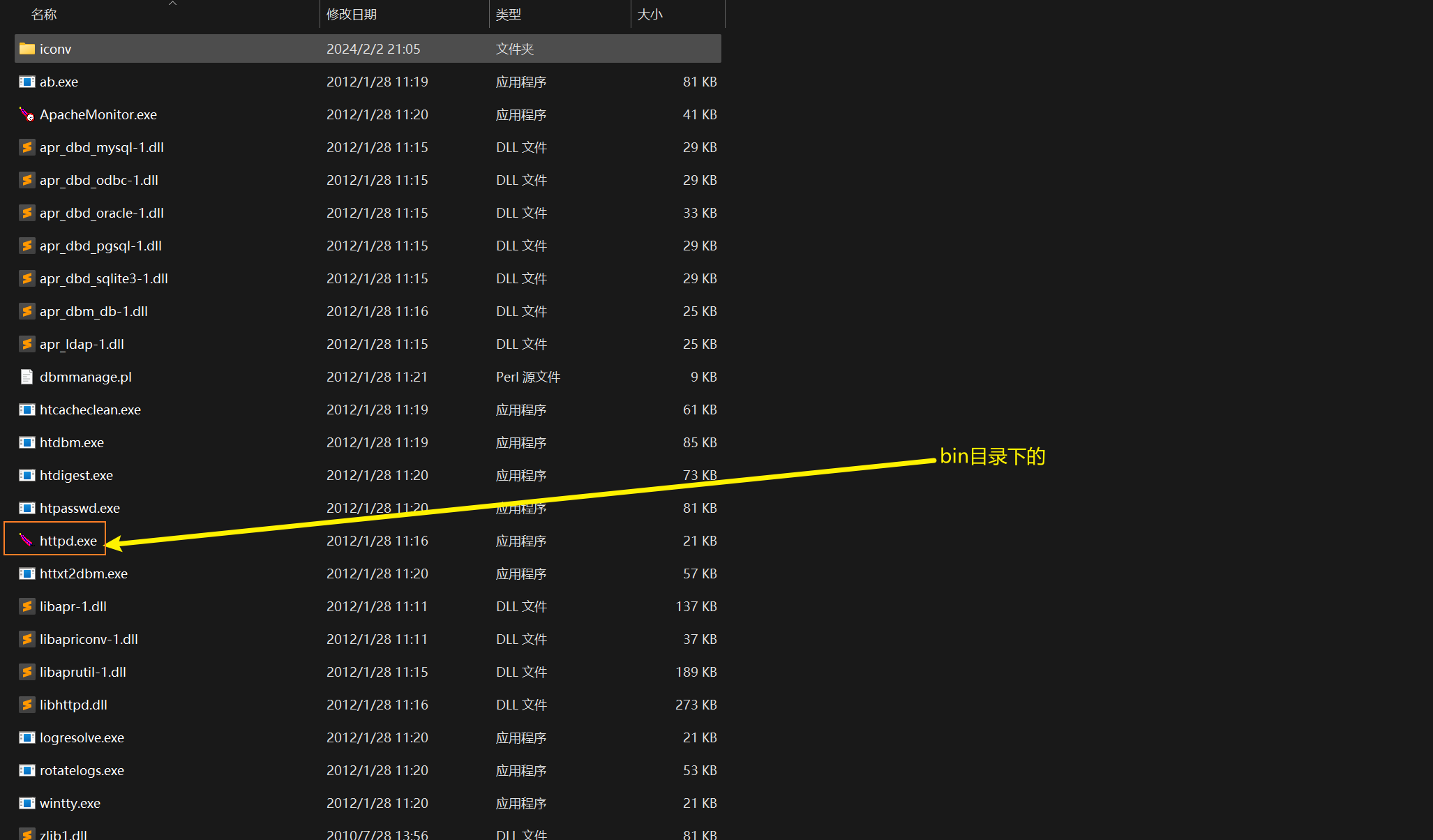The image size is (1433, 840).
Task: Select the apr_ldap-1.dll file name
Action: pos(82,344)
